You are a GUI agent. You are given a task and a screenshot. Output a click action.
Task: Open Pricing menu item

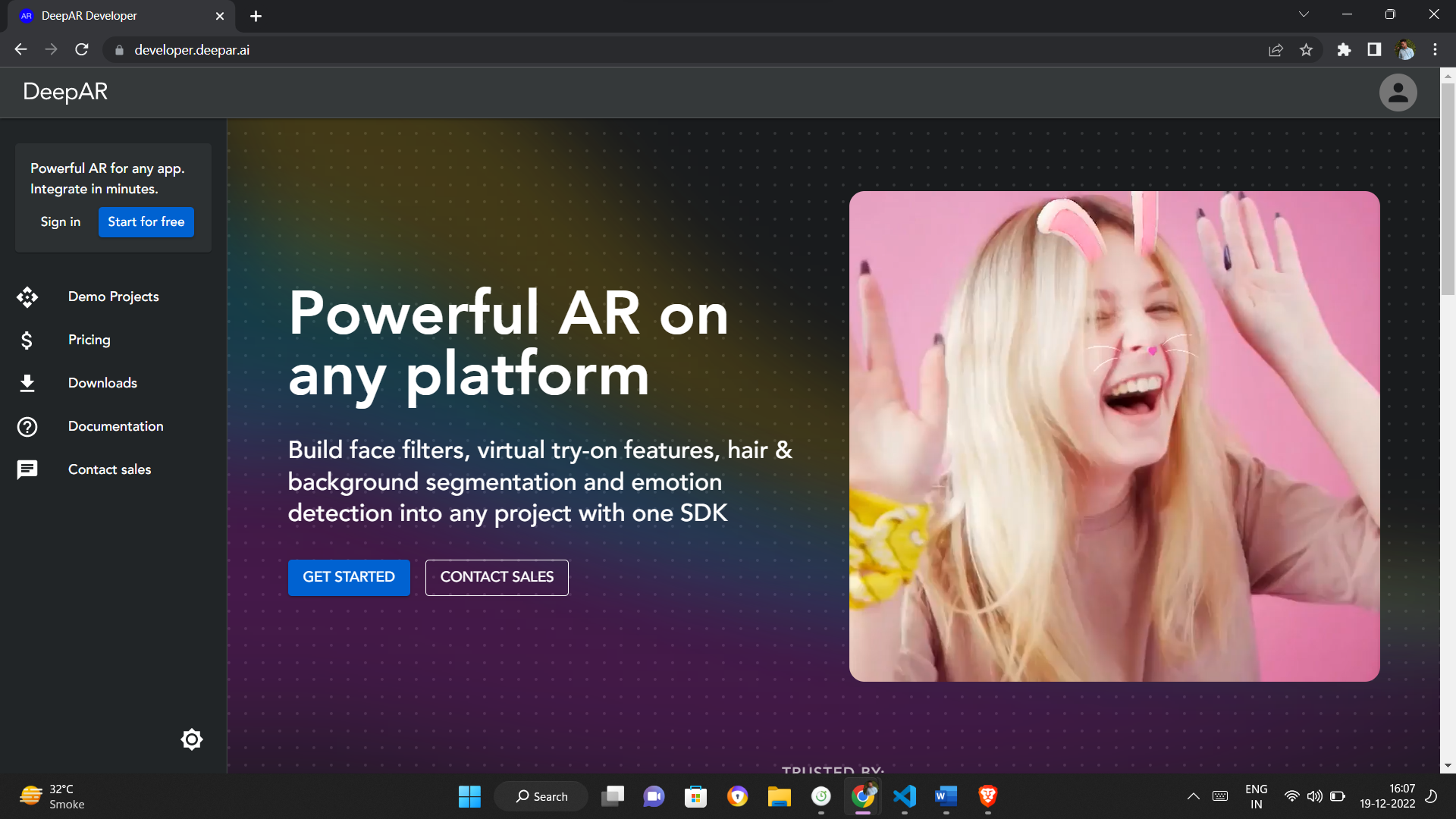(89, 340)
